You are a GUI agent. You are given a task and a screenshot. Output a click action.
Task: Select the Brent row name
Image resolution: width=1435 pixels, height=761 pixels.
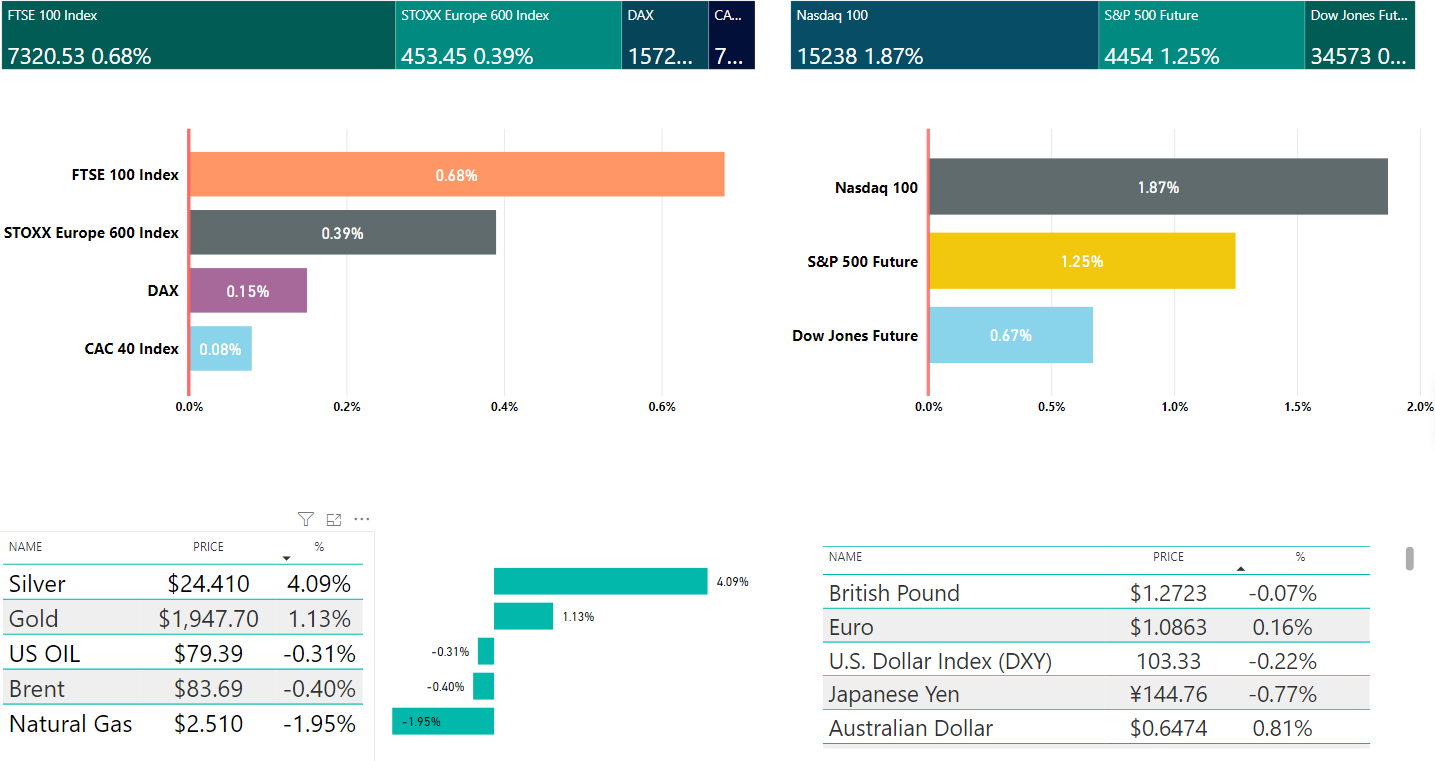pos(37,689)
